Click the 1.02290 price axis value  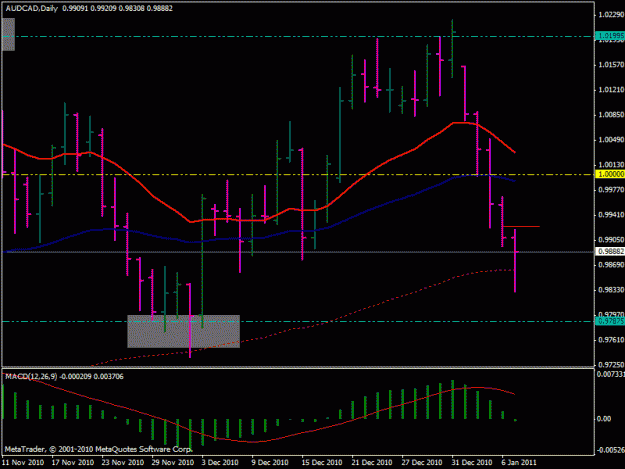(611, 15)
